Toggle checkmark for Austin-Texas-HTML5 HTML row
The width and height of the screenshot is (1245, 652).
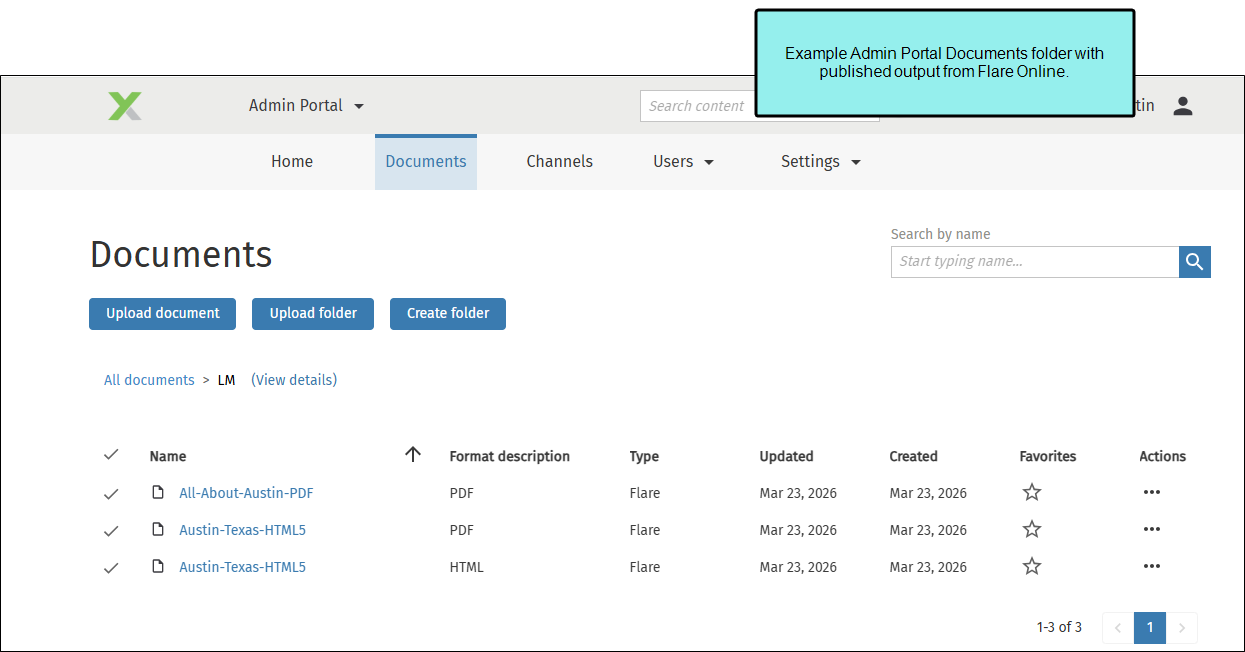click(111, 568)
